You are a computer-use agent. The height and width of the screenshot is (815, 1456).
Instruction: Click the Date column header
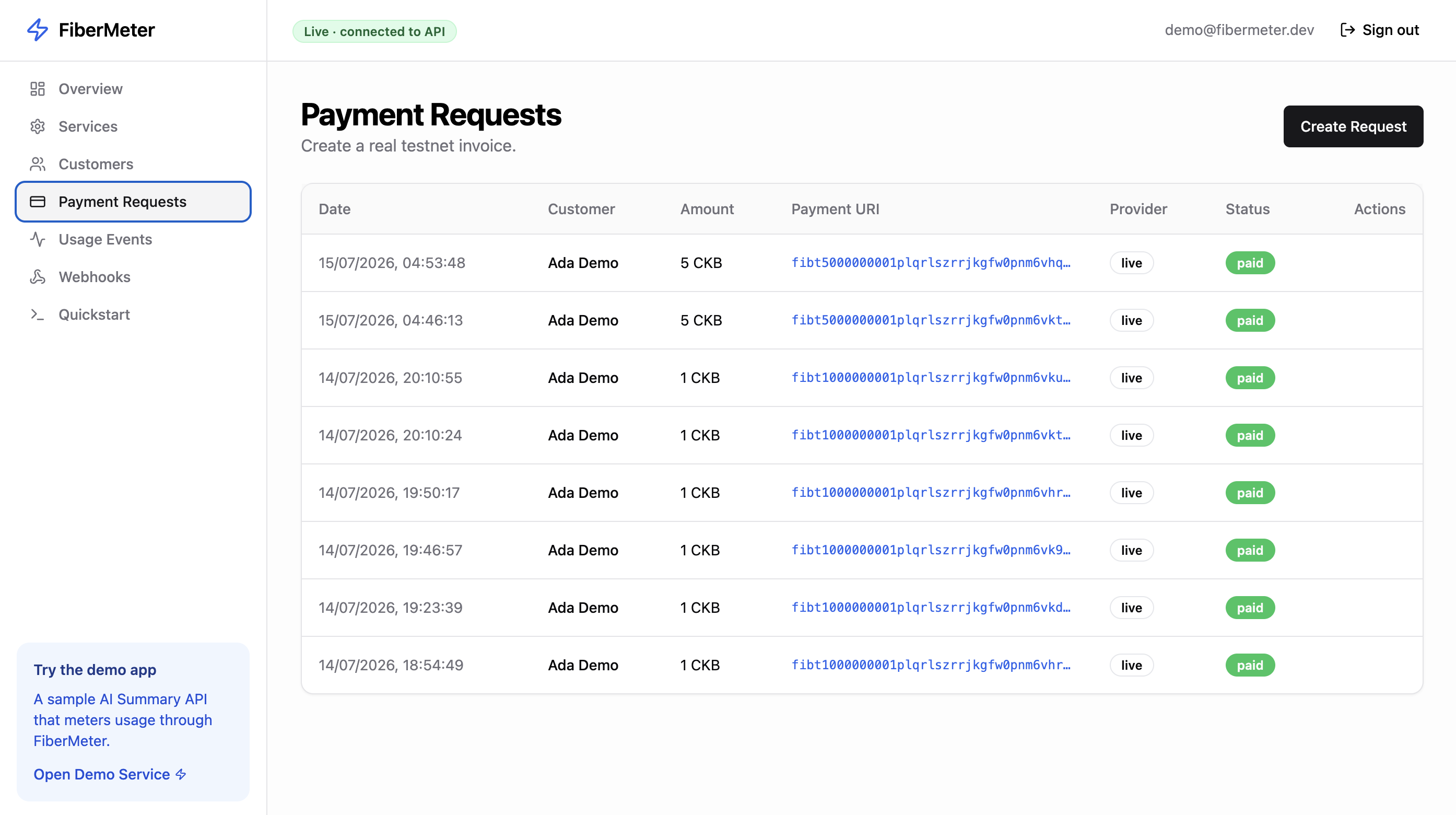pos(335,209)
